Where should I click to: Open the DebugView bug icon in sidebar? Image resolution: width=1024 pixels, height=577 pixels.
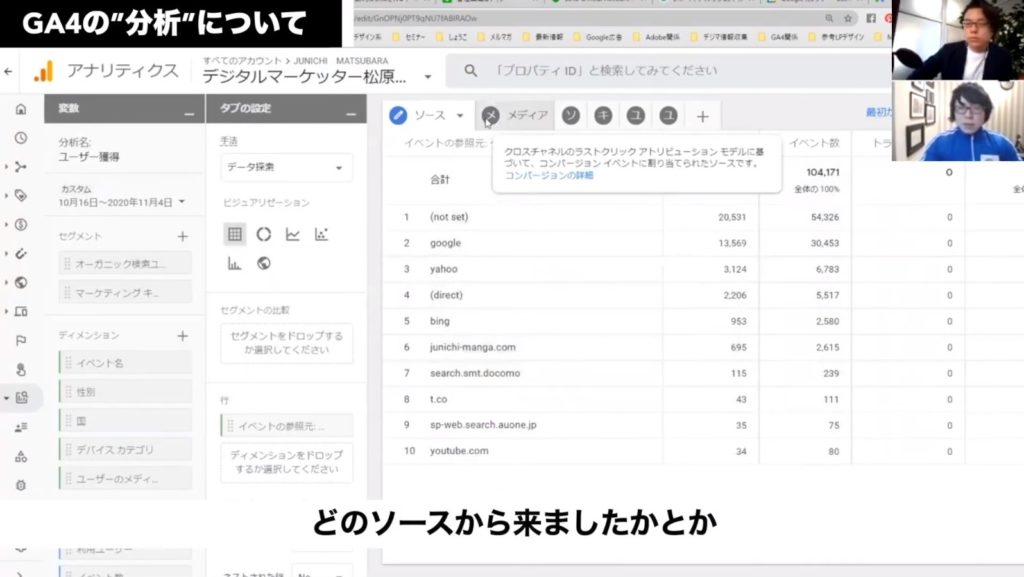tap(21, 485)
